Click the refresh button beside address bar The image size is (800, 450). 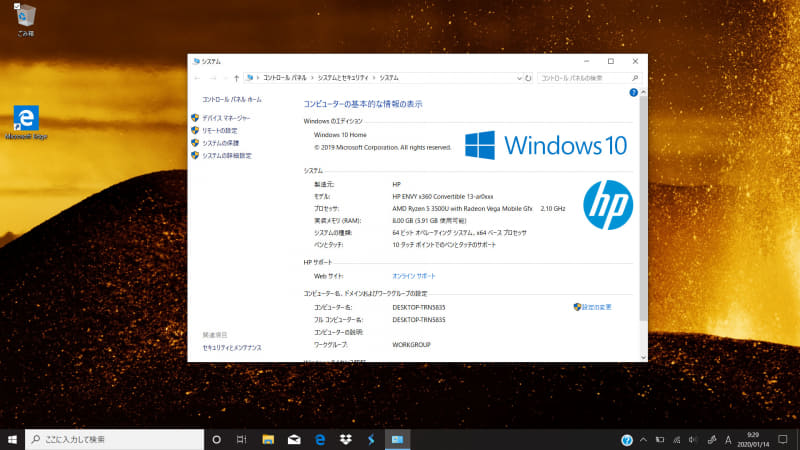[528, 78]
